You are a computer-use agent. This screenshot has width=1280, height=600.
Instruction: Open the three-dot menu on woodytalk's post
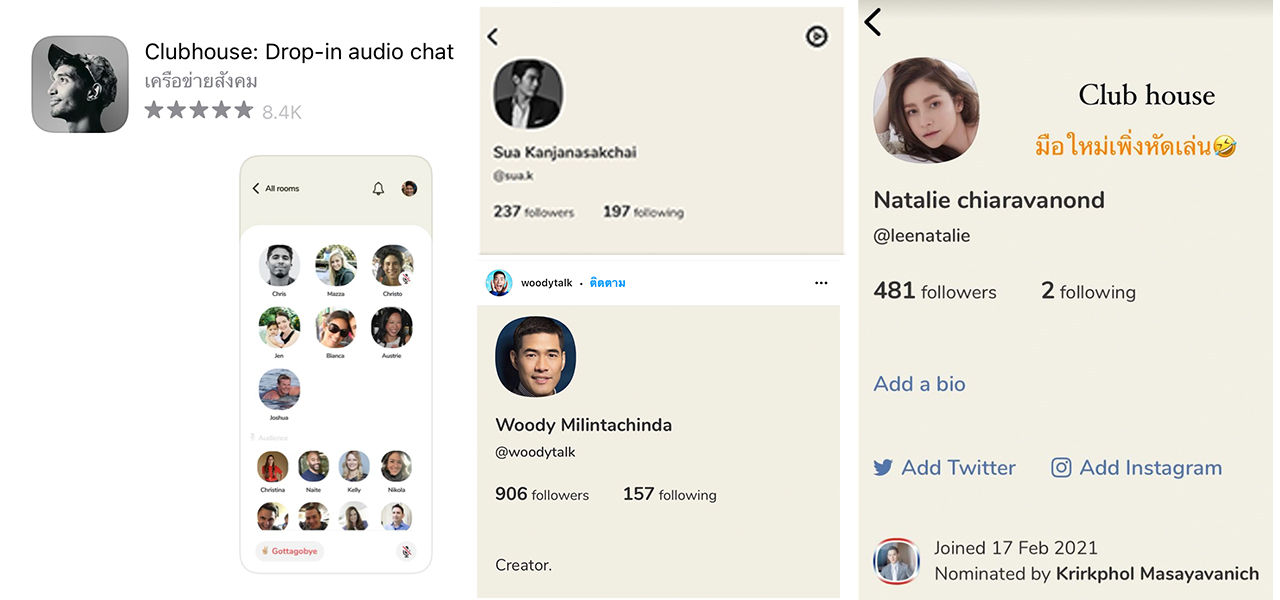(x=821, y=283)
